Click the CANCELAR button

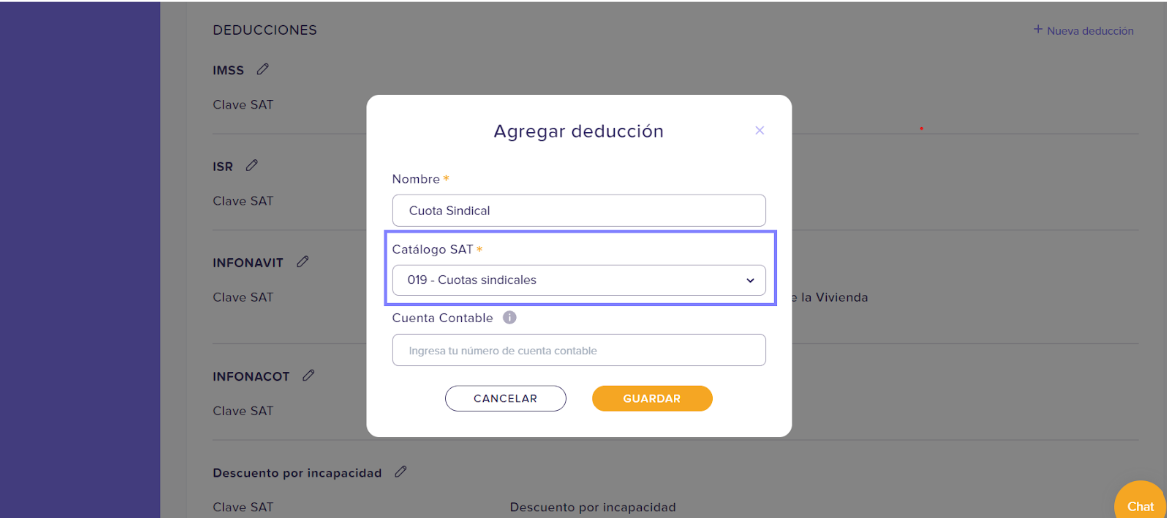(505, 398)
